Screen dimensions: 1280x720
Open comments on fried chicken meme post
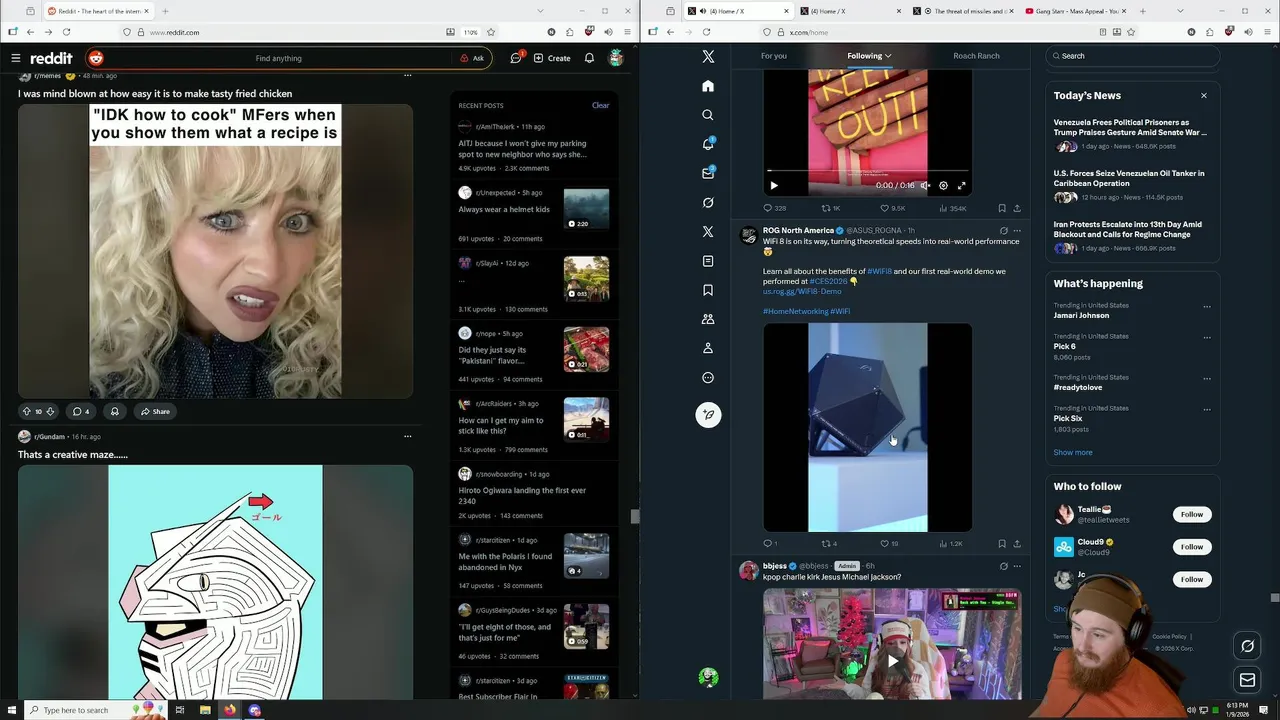coord(81,411)
